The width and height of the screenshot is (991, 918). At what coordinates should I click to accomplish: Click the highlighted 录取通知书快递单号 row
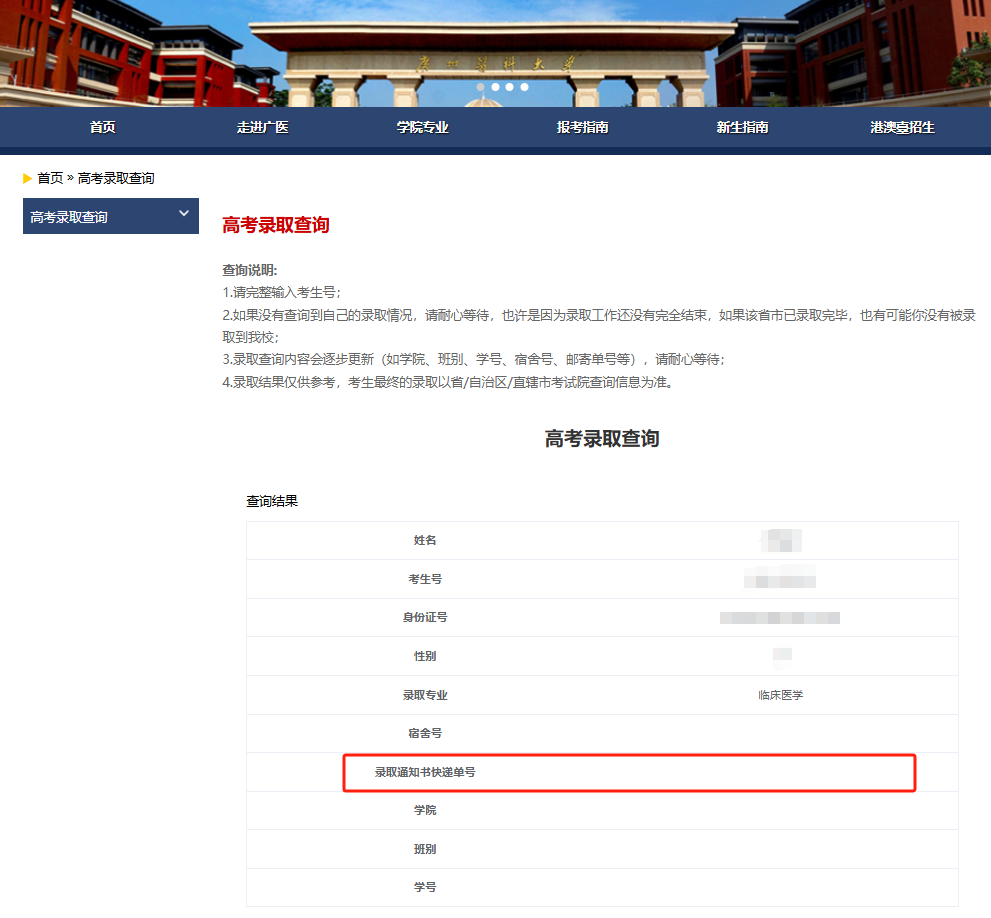[629, 772]
